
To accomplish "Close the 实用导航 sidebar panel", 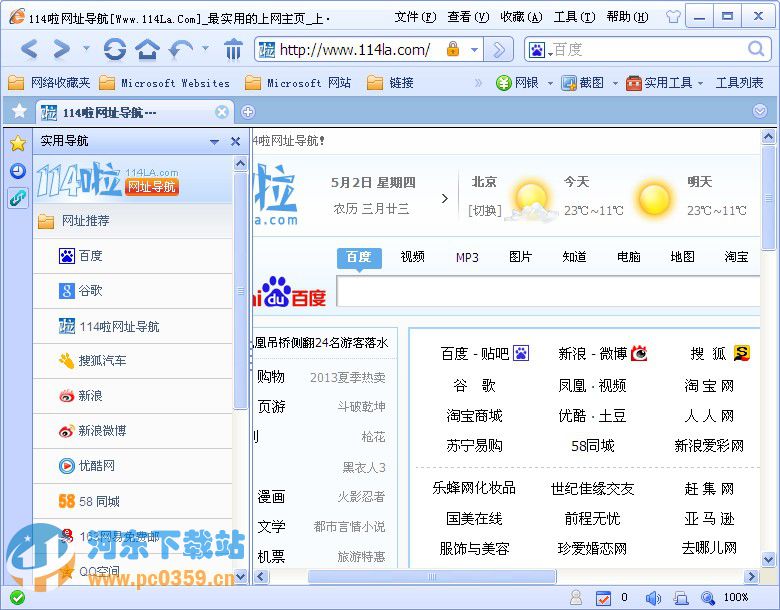I will coord(236,142).
